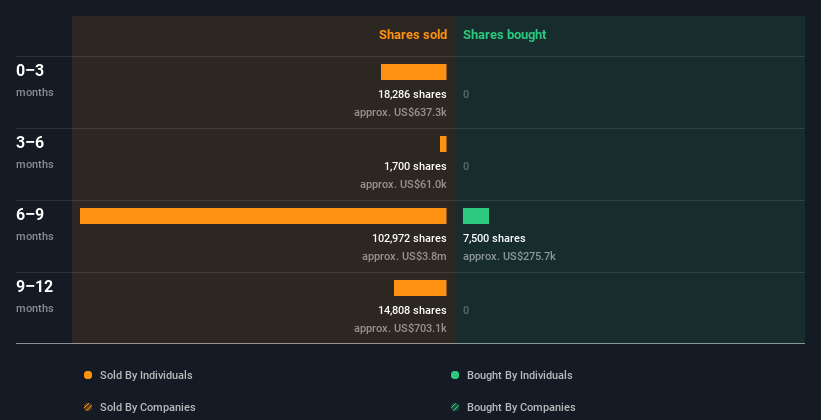Select the 6–9 months row label
Image resolution: width=821 pixels, height=420 pixels.
35,224
